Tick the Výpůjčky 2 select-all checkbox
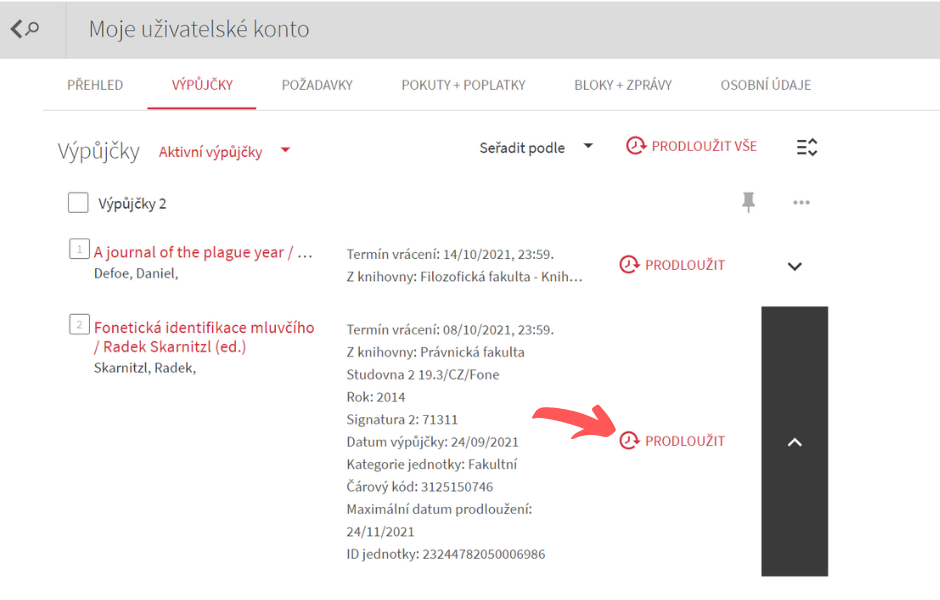 (x=78, y=203)
